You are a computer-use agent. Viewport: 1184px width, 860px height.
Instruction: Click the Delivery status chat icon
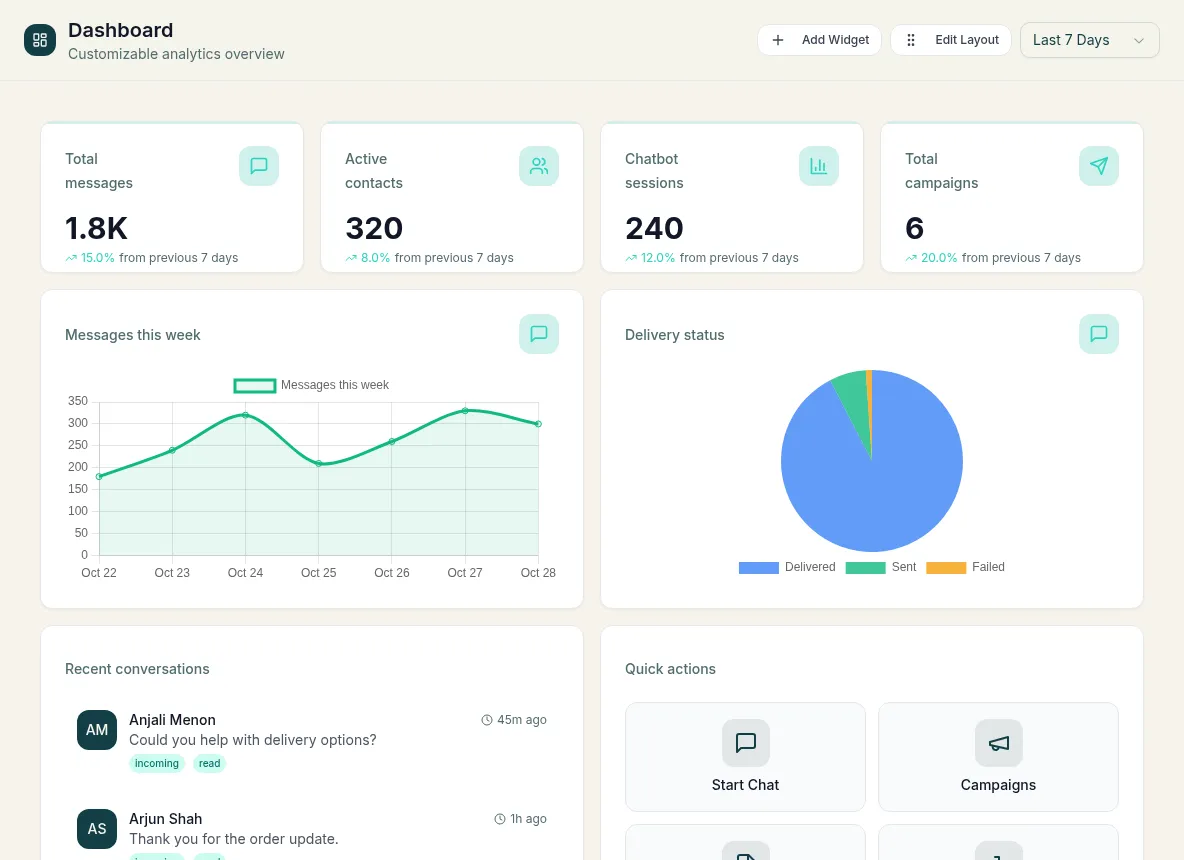[1099, 334]
